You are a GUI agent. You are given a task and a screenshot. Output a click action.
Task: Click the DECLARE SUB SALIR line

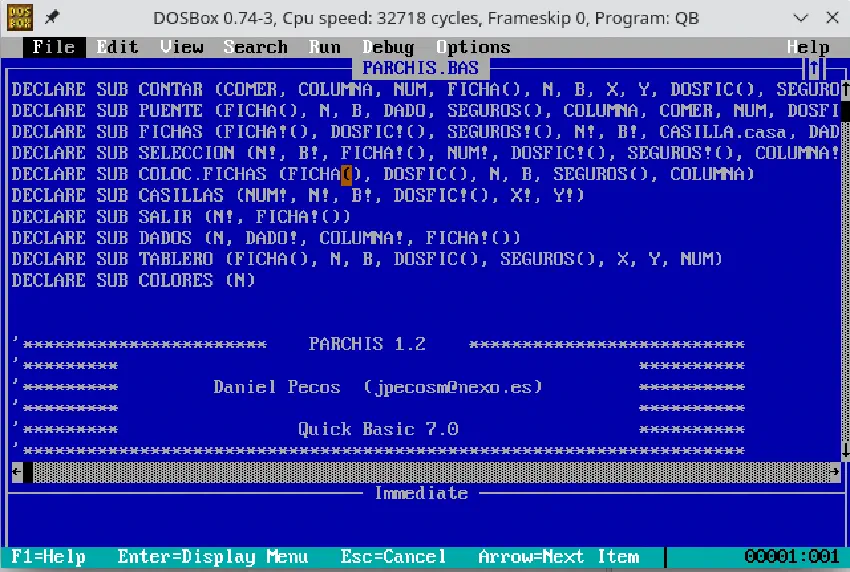click(x=181, y=217)
